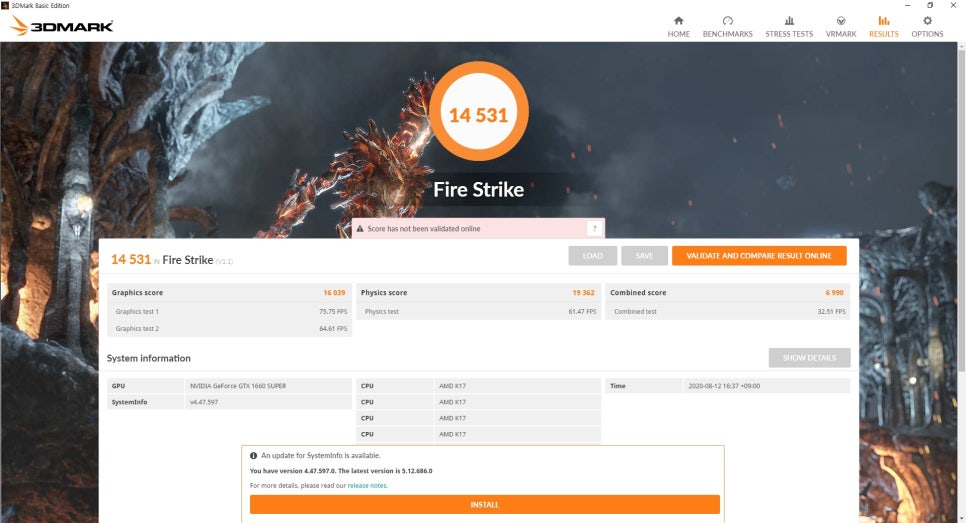
Task: Open the release notes link
Action: coord(368,485)
